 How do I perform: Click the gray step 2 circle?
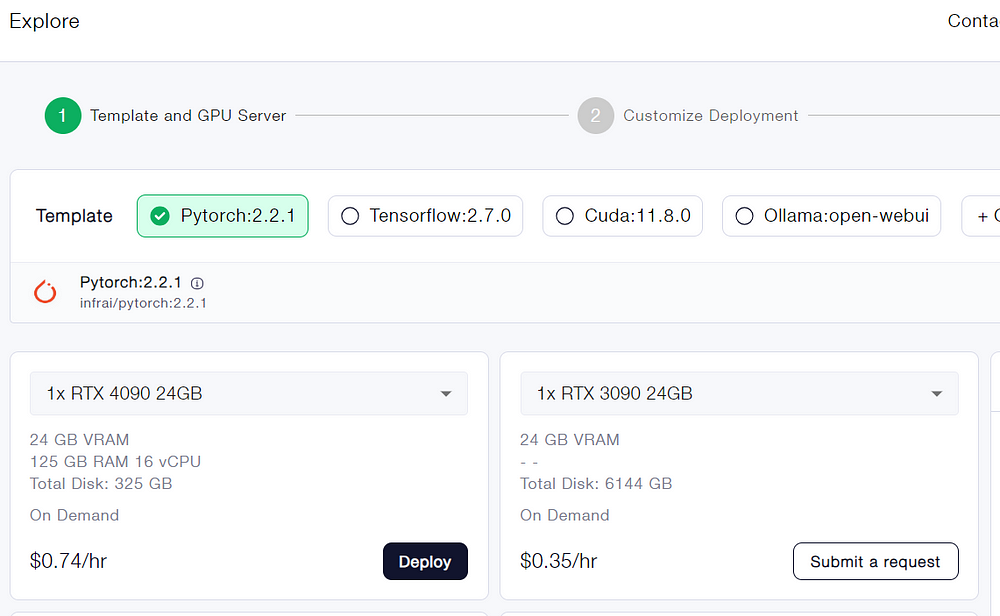(x=595, y=116)
